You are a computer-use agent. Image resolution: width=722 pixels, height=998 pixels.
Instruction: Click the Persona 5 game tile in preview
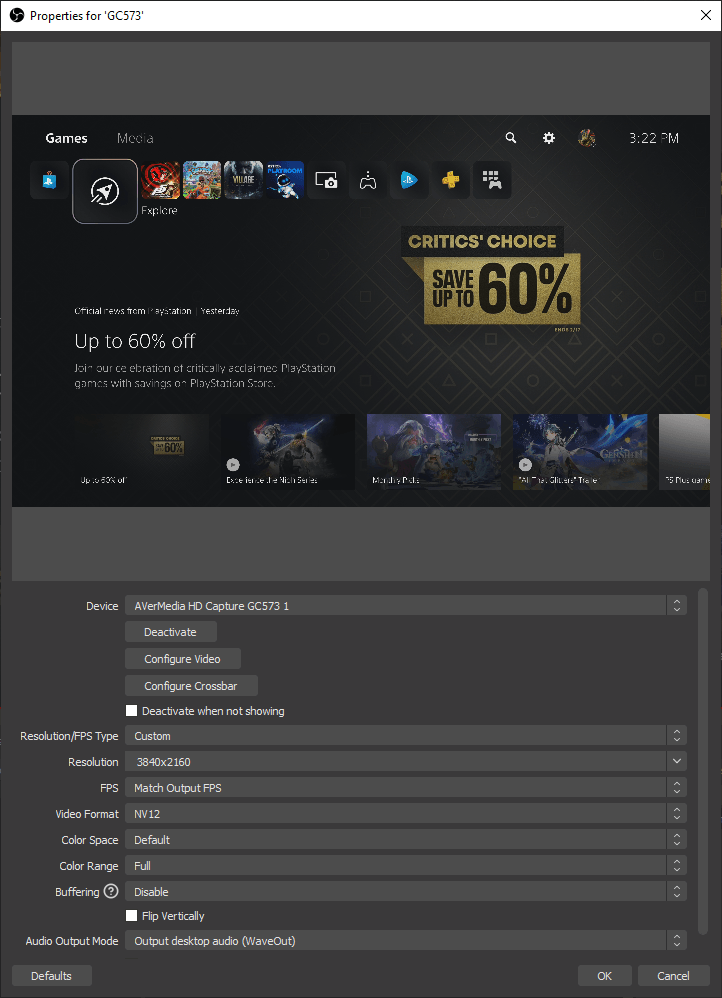coord(160,181)
